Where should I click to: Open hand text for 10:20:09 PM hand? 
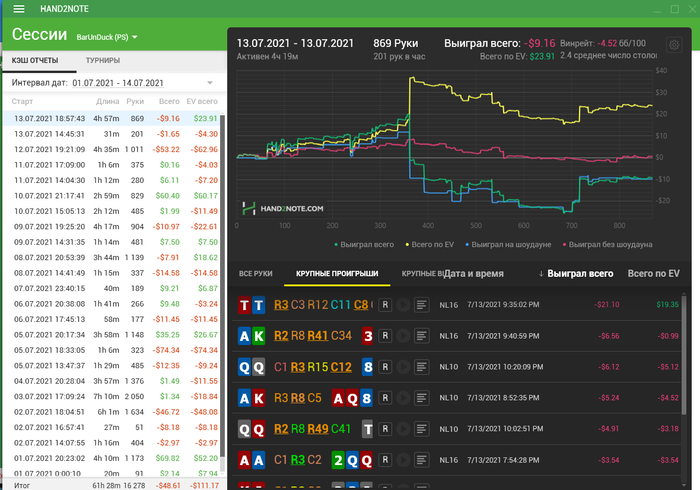point(421,367)
